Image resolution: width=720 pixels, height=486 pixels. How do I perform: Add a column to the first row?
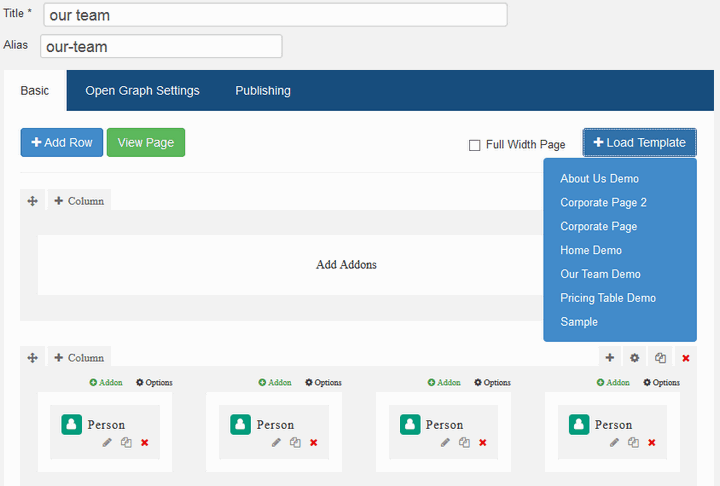pyautogui.click(x=79, y=201)
